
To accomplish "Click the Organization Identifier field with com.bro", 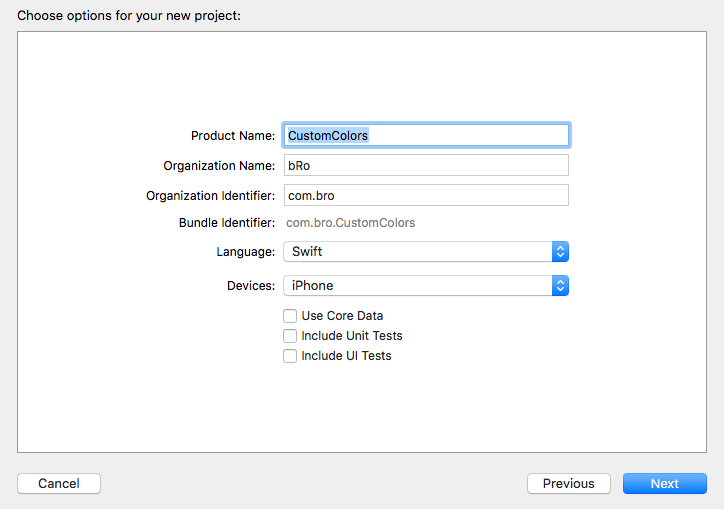I will point(426,195).
